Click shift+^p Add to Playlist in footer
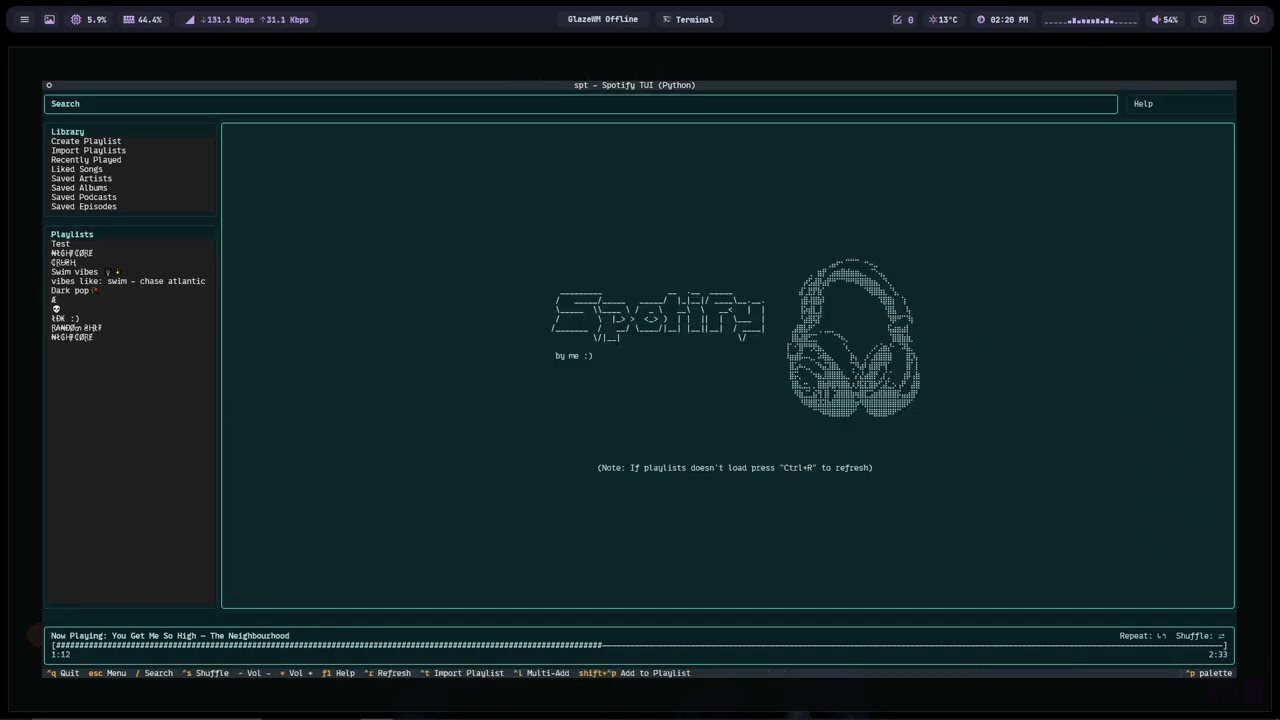1280x720 pixels. (x=634, y=673)
